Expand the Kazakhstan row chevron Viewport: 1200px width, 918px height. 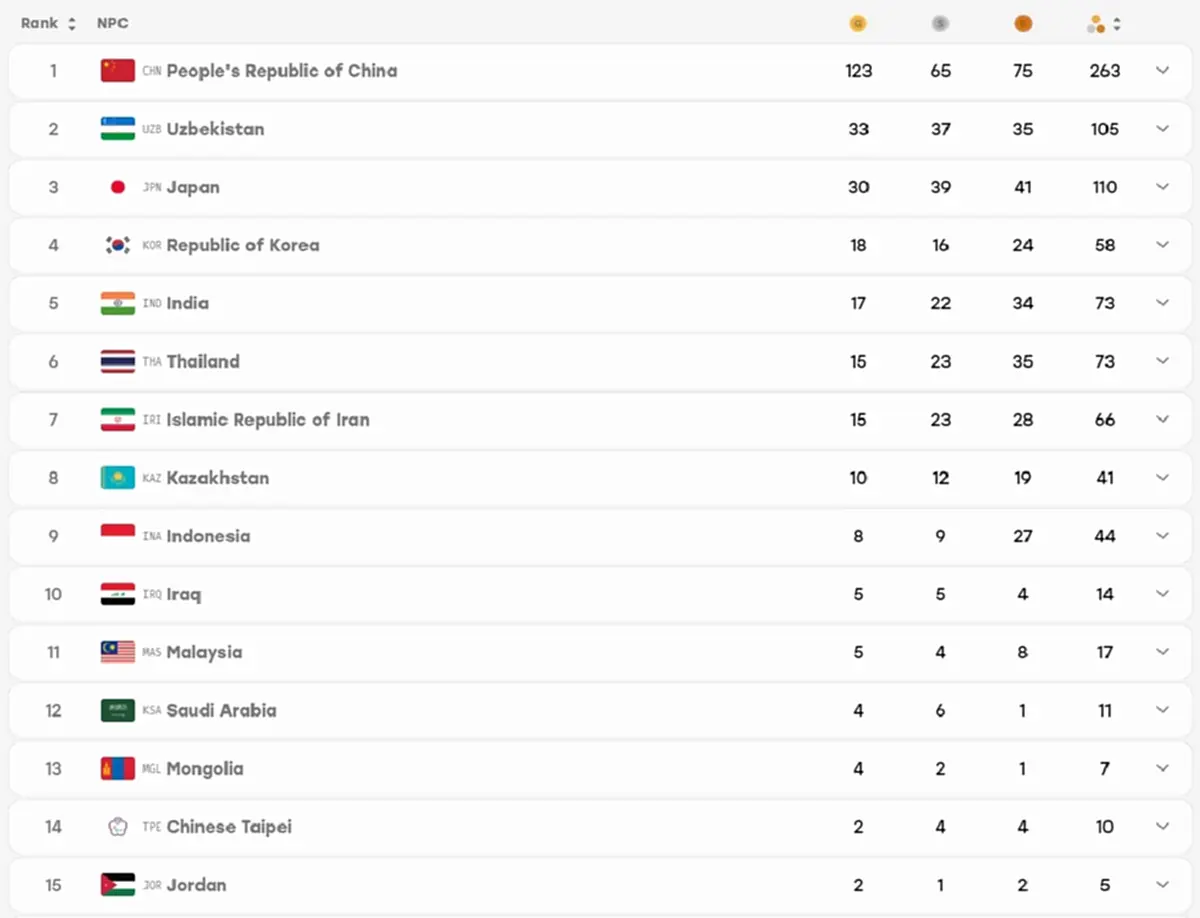1162,477
